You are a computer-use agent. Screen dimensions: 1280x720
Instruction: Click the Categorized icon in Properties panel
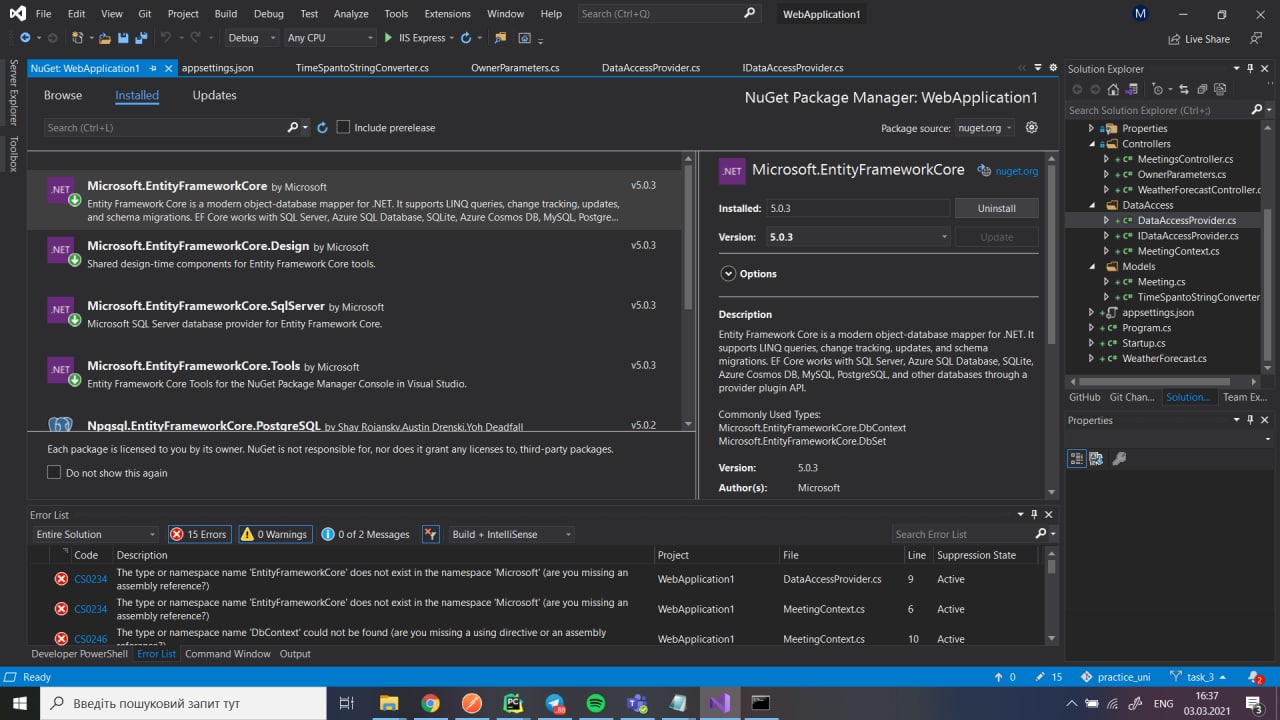[x=1077, y=458]
